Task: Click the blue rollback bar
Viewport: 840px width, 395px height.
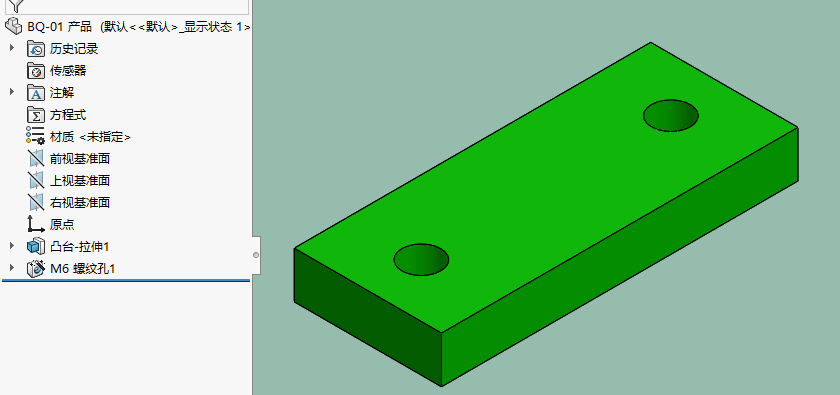Action: pos(126,280)
